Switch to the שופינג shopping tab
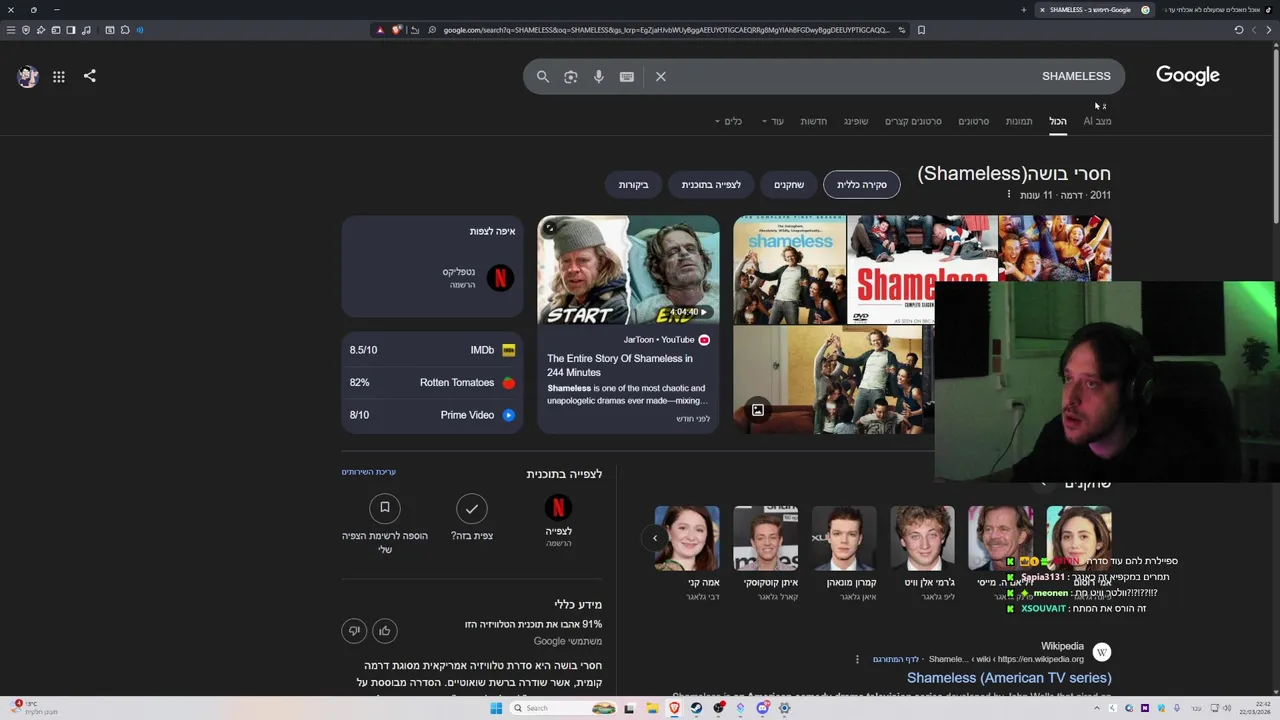 point(856,121)
